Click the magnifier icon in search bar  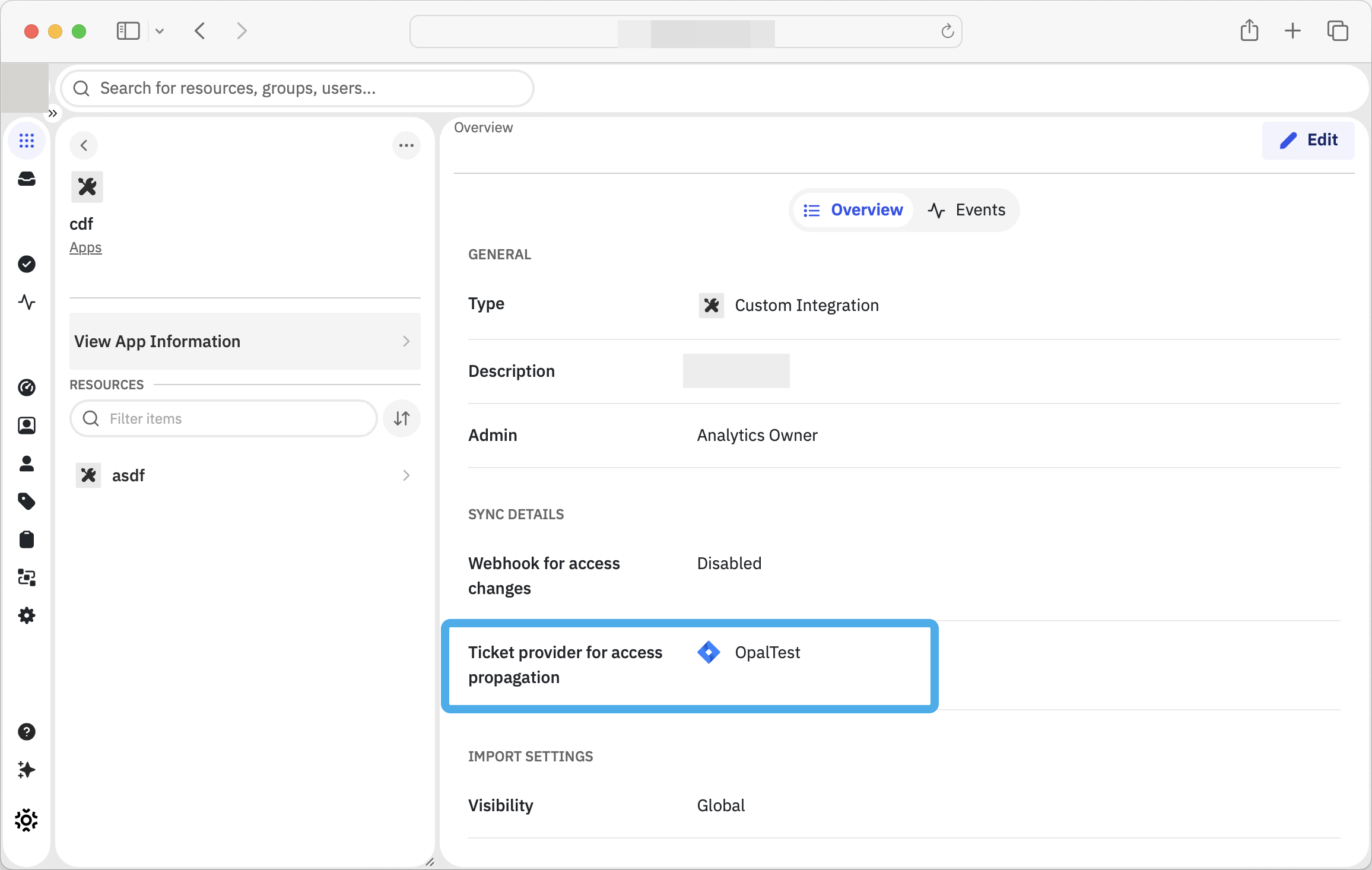(81, 88)
